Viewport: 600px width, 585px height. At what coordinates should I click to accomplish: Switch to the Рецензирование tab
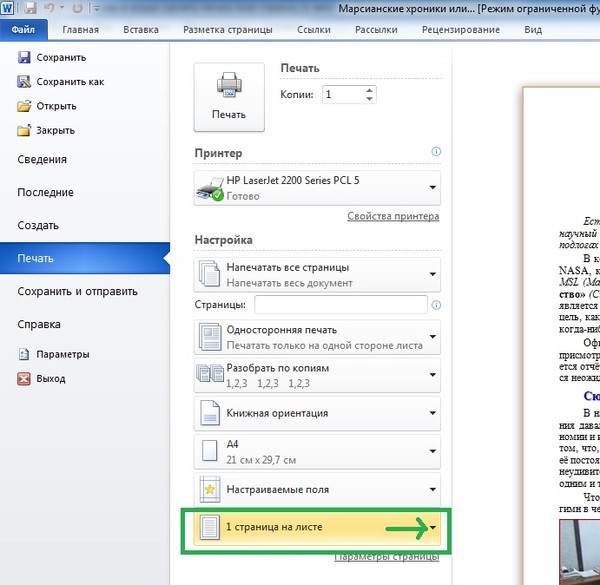click(461, 29)
